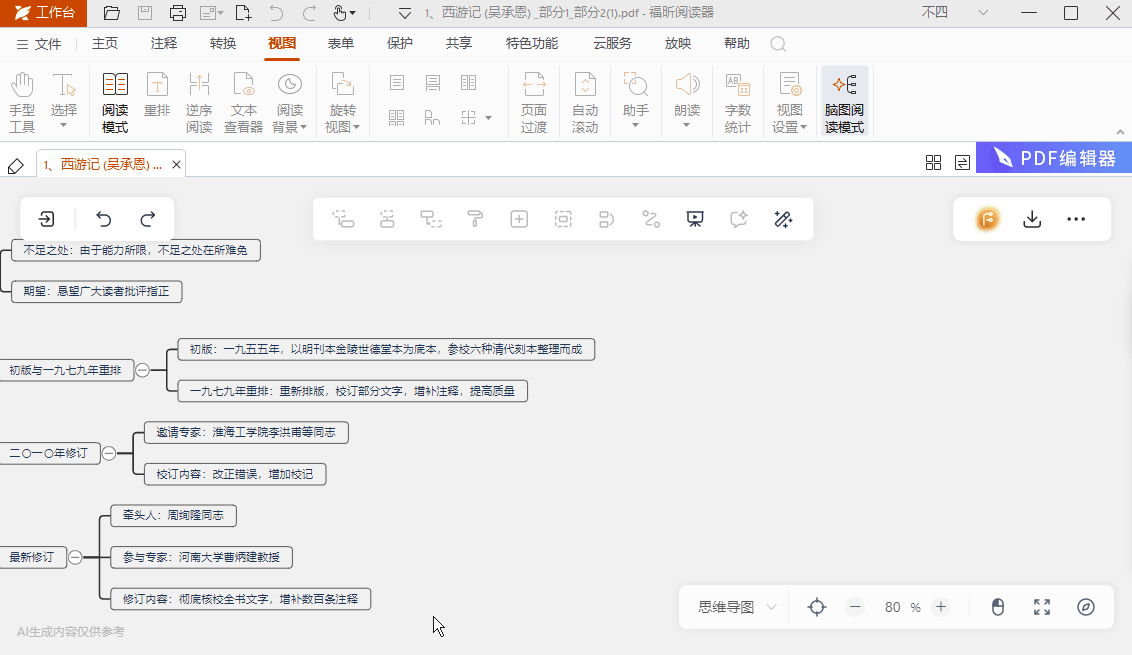Toggle 脑图阅读模式 mind map reading mode
This screenshot has height=655, width=1132.
tap(845, 100)
